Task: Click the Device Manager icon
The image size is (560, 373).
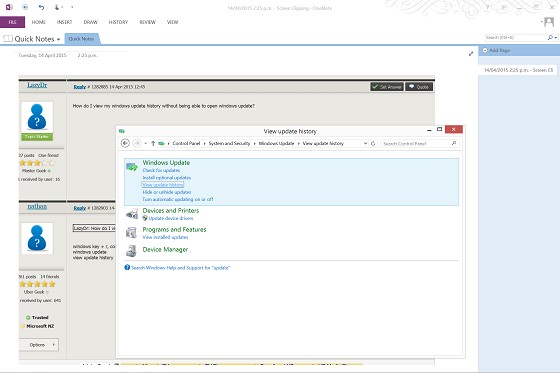Action: tap(131, 251)
